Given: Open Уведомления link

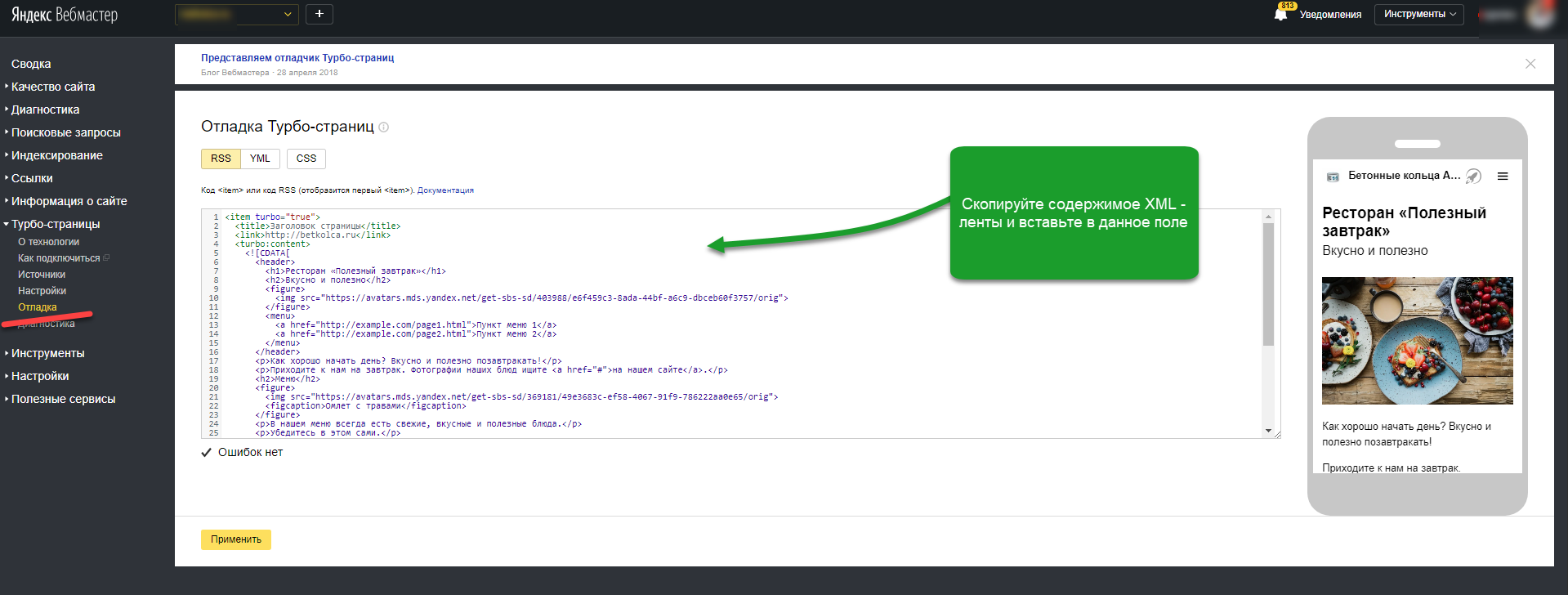Looking at the screenshot, I should (x=1330, y=15).
